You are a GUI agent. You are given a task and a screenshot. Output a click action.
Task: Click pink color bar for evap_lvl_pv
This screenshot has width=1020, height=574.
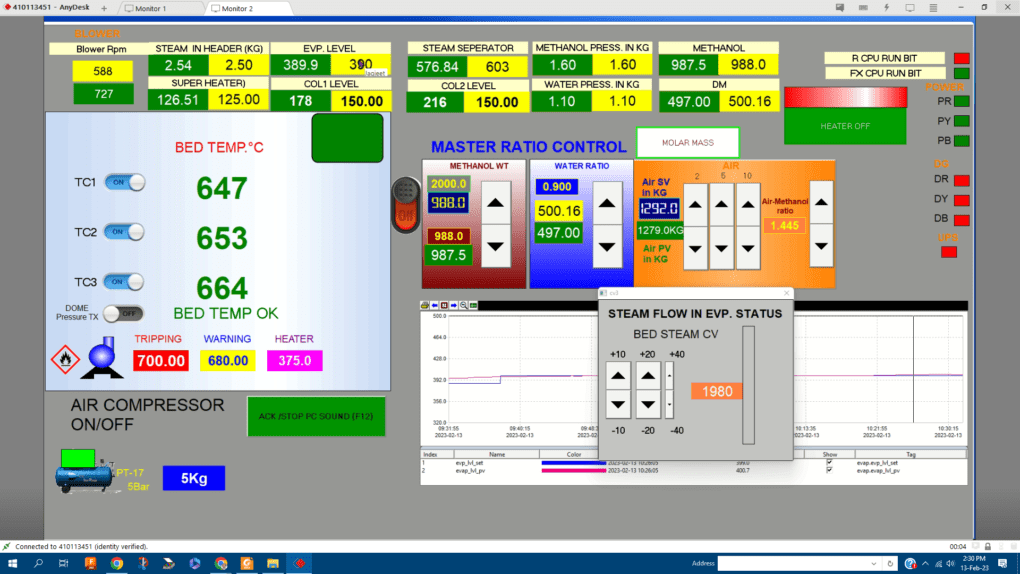pos(574,470)
